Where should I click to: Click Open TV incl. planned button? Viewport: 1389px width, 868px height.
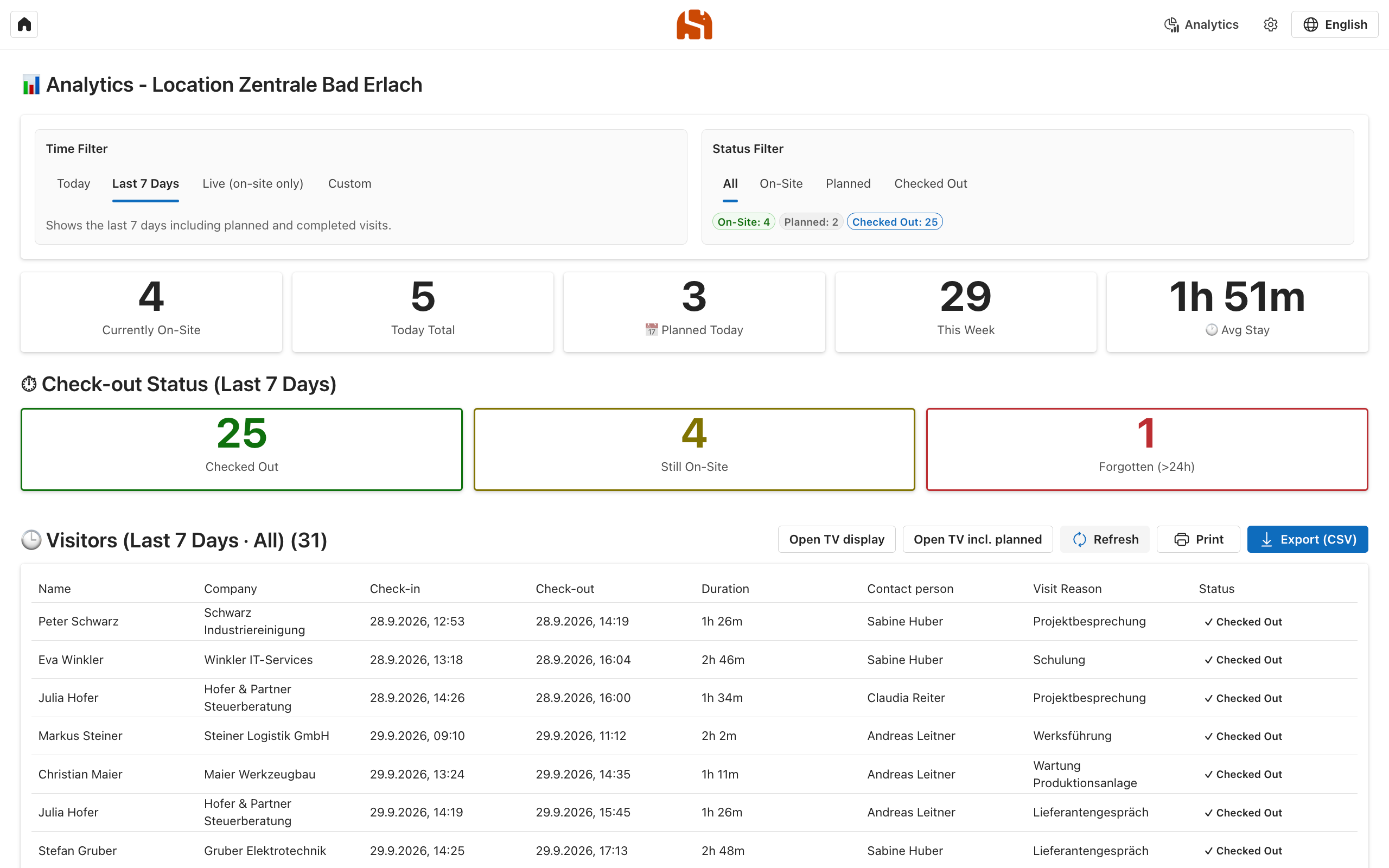(x=978, y=540)
